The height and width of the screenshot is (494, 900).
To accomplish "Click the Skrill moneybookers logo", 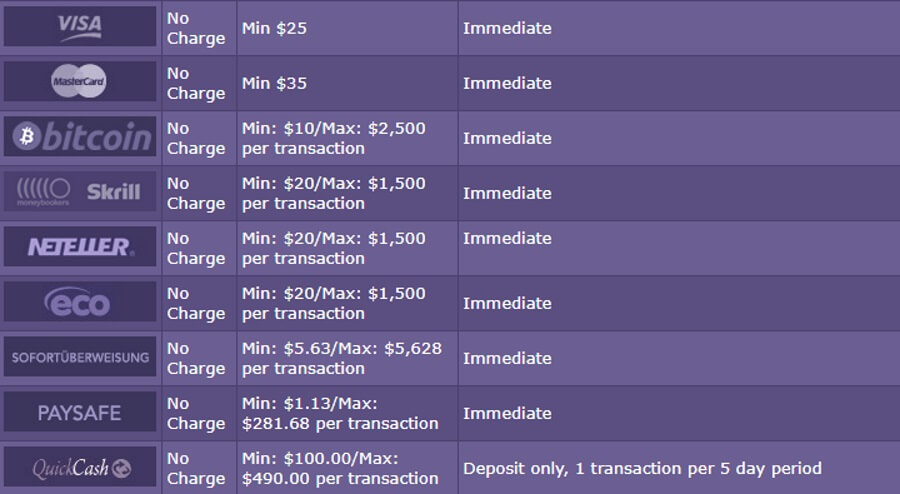I will (x=80, y=192).
